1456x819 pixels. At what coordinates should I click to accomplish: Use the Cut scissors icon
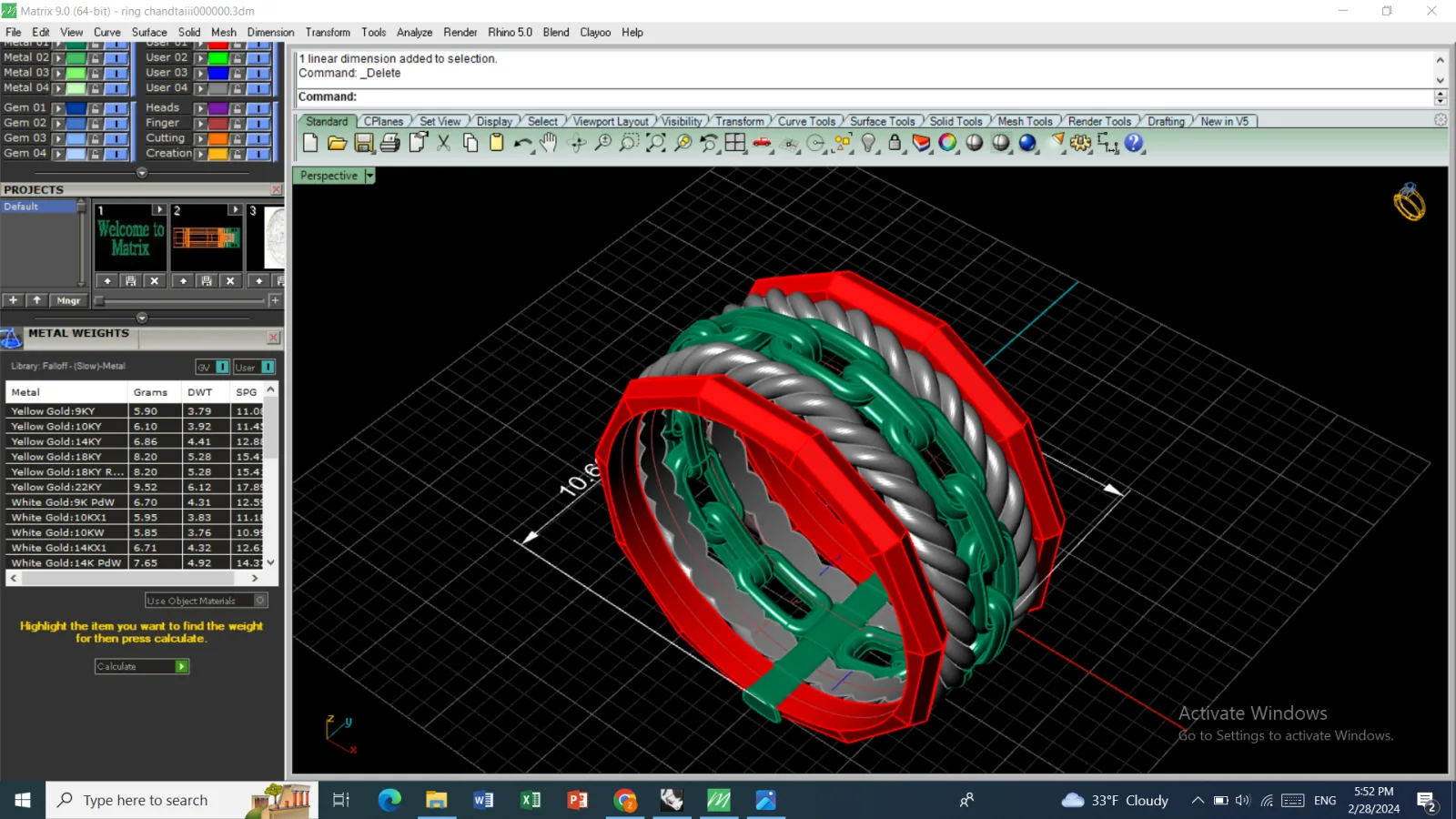click(444, 143)
